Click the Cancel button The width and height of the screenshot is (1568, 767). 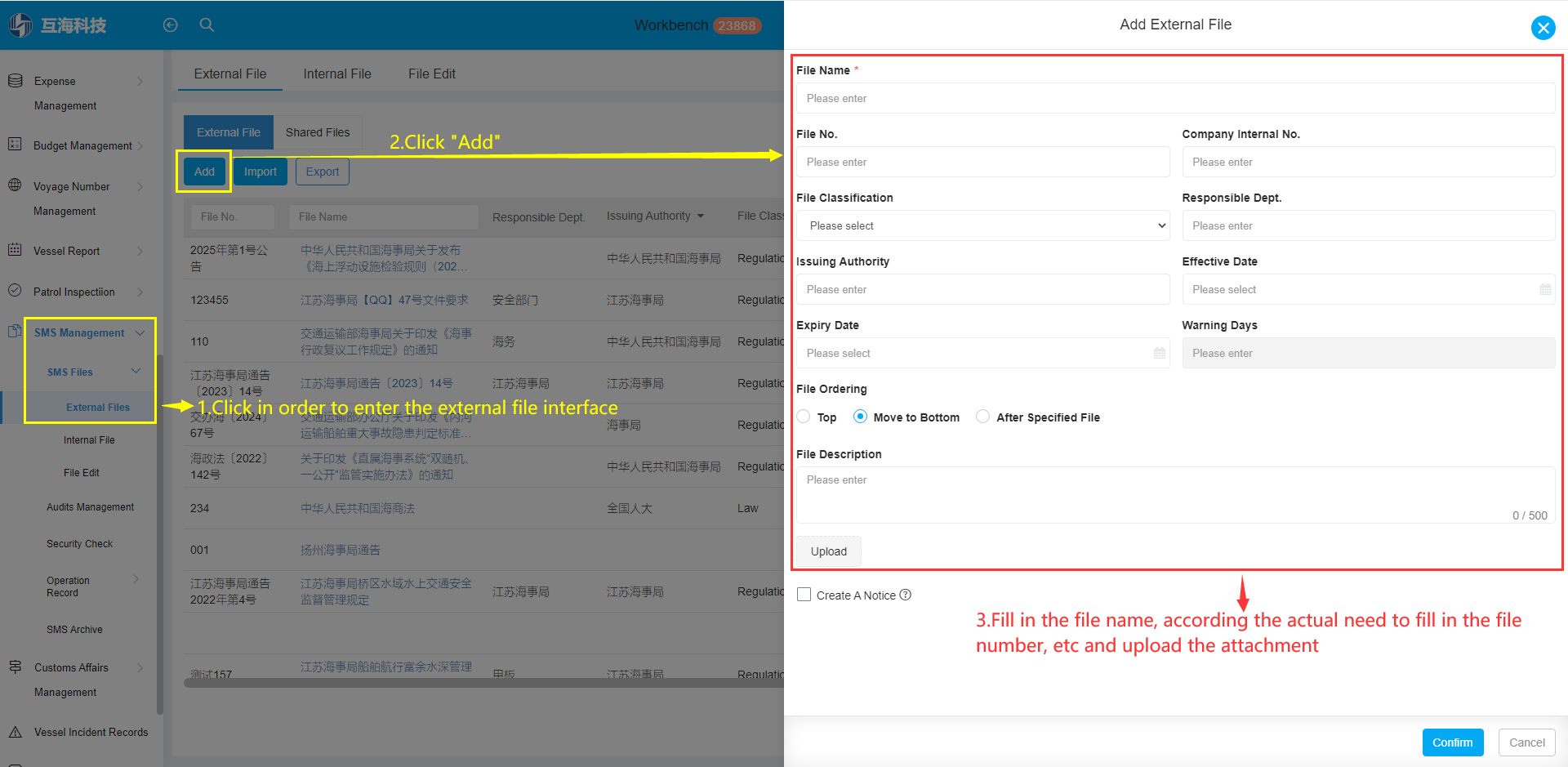coord(1527,742)
